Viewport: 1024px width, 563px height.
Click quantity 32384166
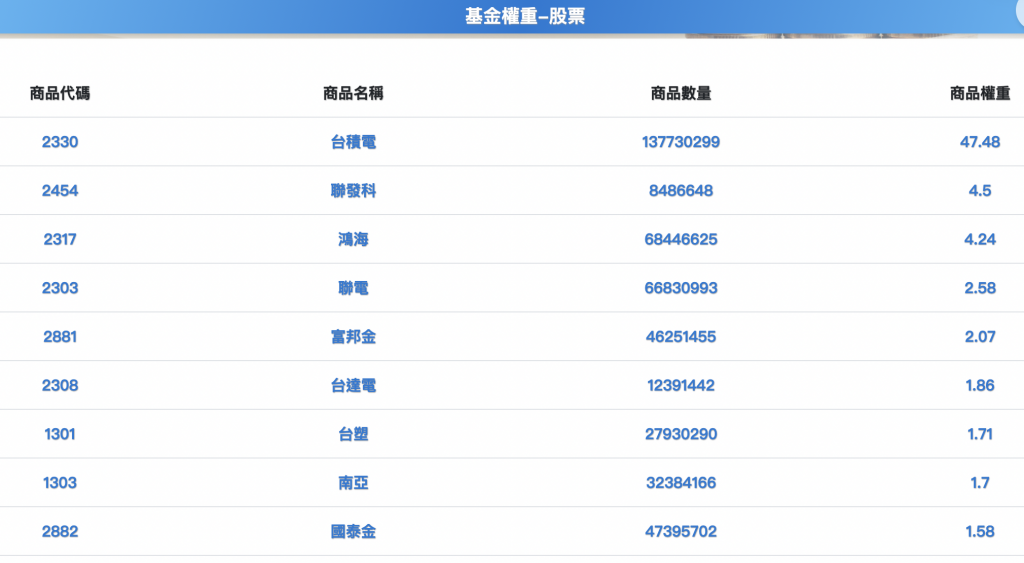681,483
